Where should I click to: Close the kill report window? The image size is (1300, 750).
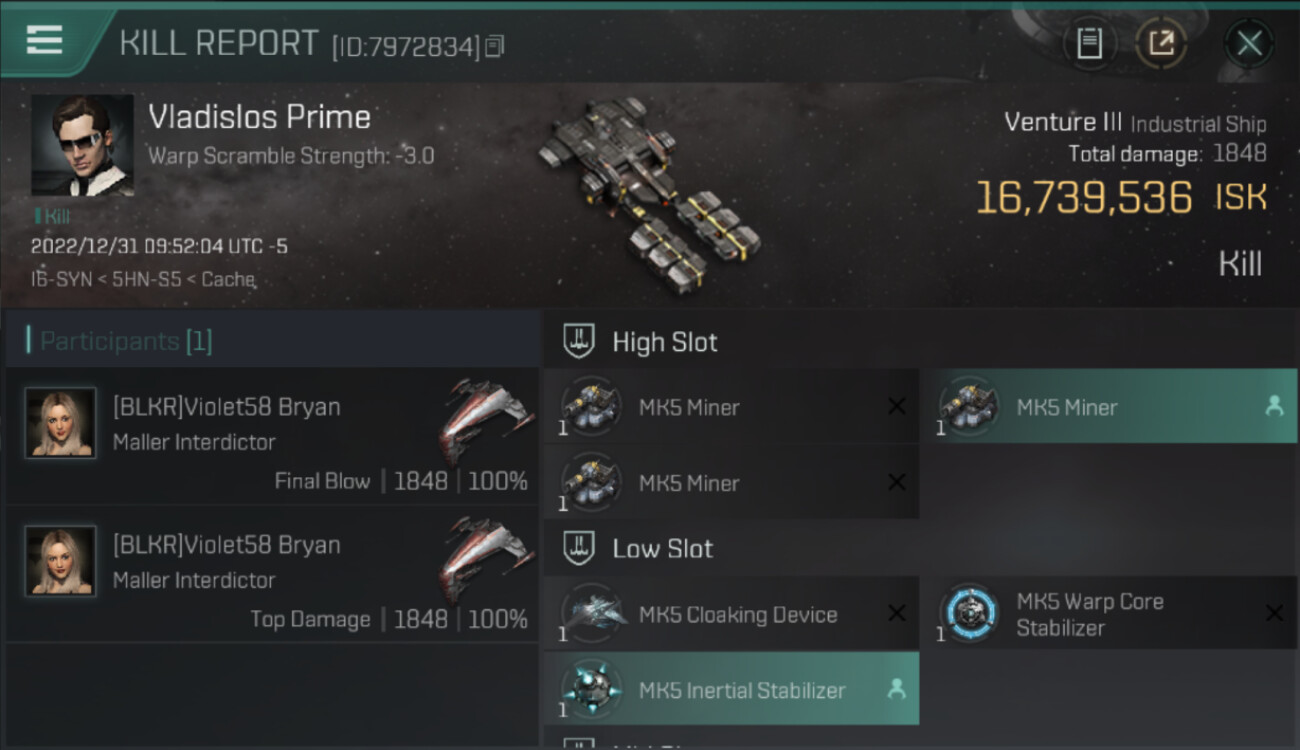pyautogui.click(x=1249, y=43)
